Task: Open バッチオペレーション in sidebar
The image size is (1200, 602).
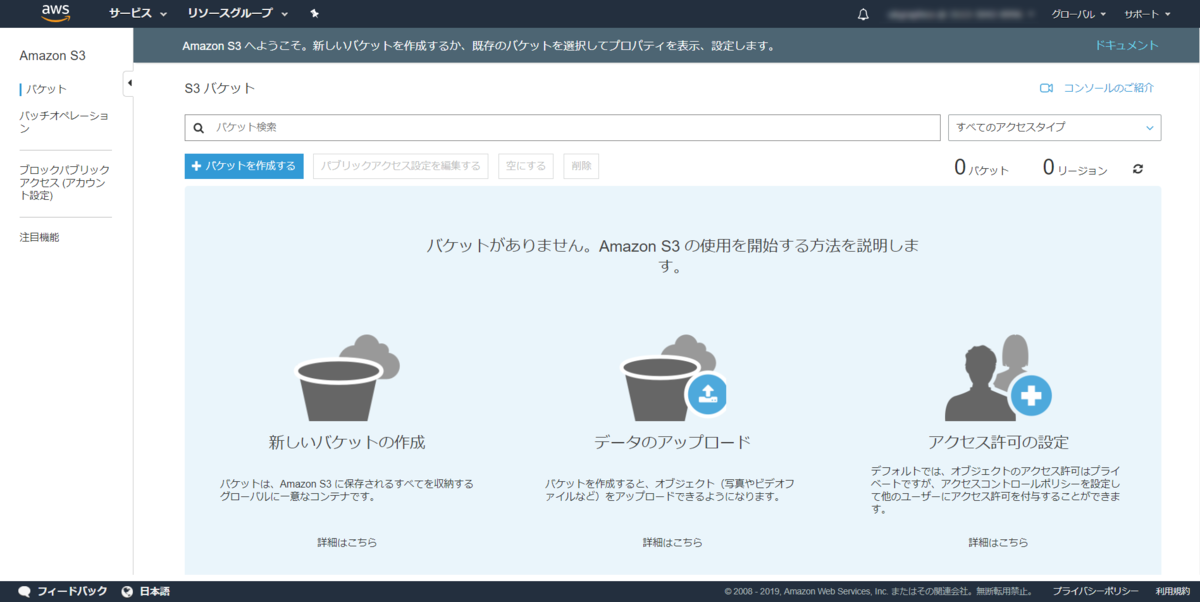Action: point(65,122)
